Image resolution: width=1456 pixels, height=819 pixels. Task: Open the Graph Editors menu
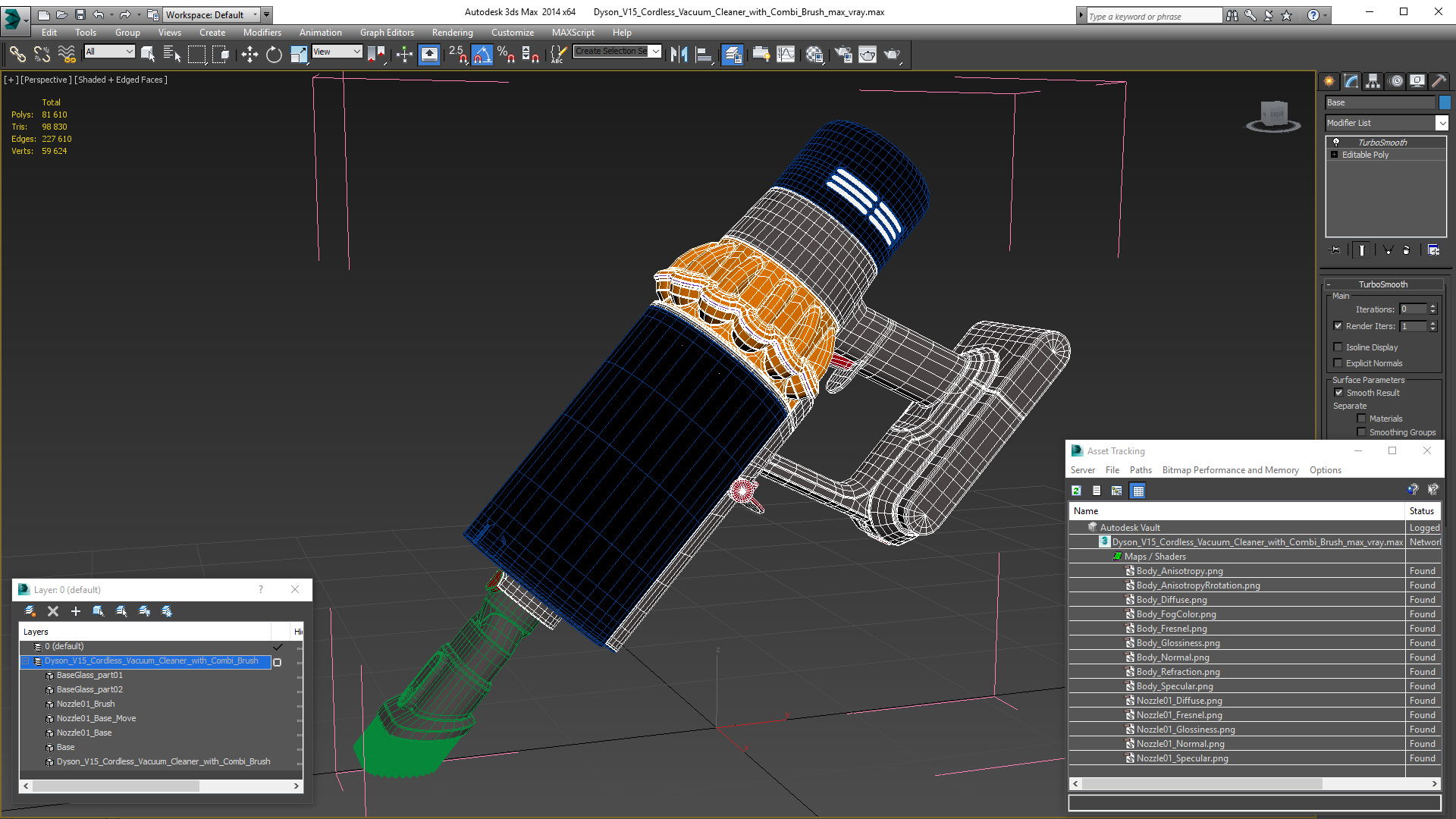387,33
